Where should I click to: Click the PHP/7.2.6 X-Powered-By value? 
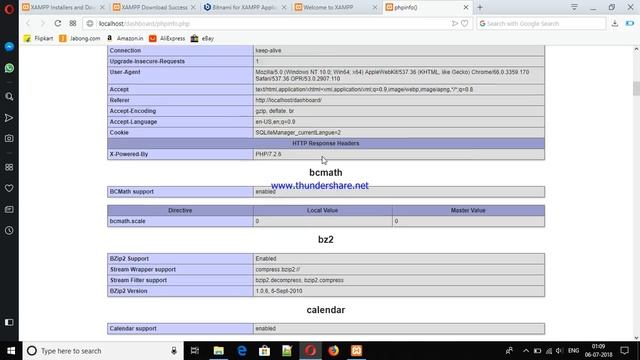[268, 154]
